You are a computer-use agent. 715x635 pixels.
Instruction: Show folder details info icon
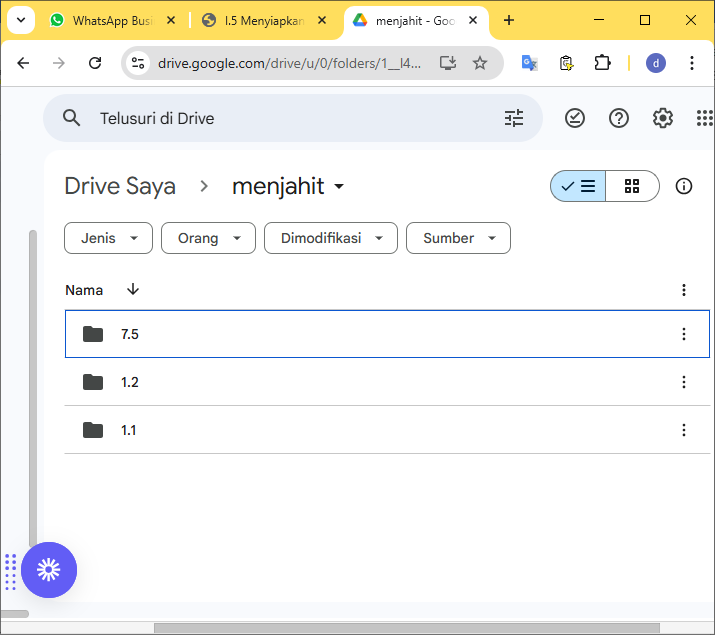684,186
